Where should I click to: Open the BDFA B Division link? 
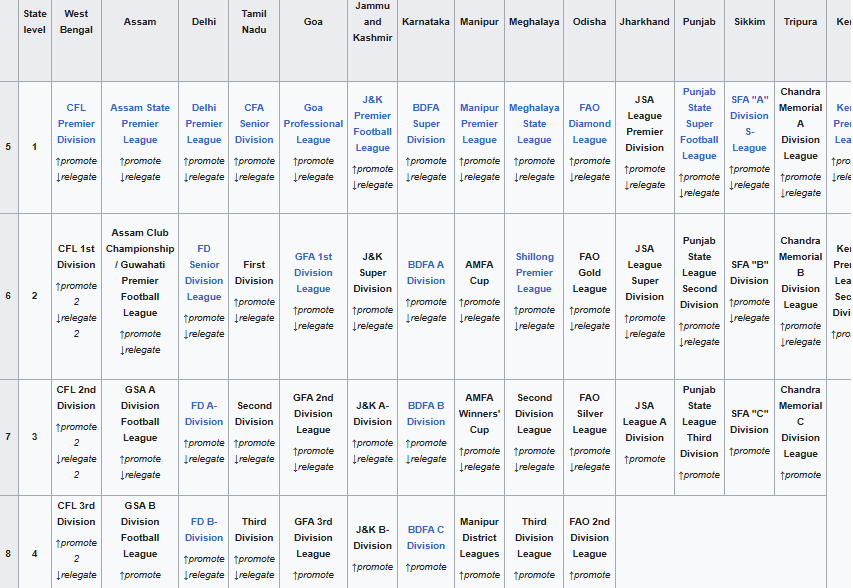(426, 413)
